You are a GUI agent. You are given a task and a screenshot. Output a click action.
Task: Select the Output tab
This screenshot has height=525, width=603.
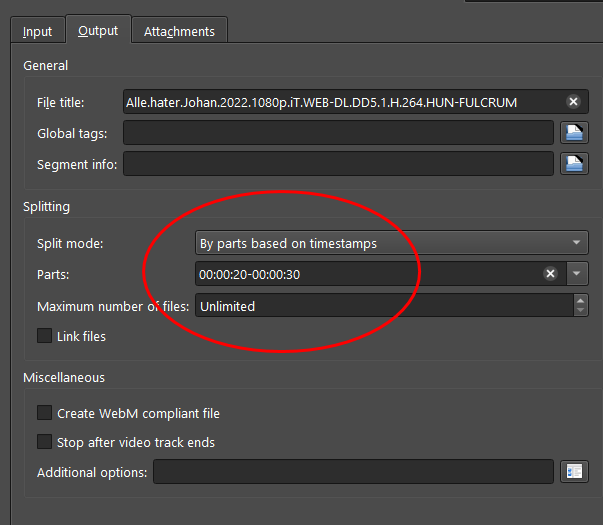(98, 30)
